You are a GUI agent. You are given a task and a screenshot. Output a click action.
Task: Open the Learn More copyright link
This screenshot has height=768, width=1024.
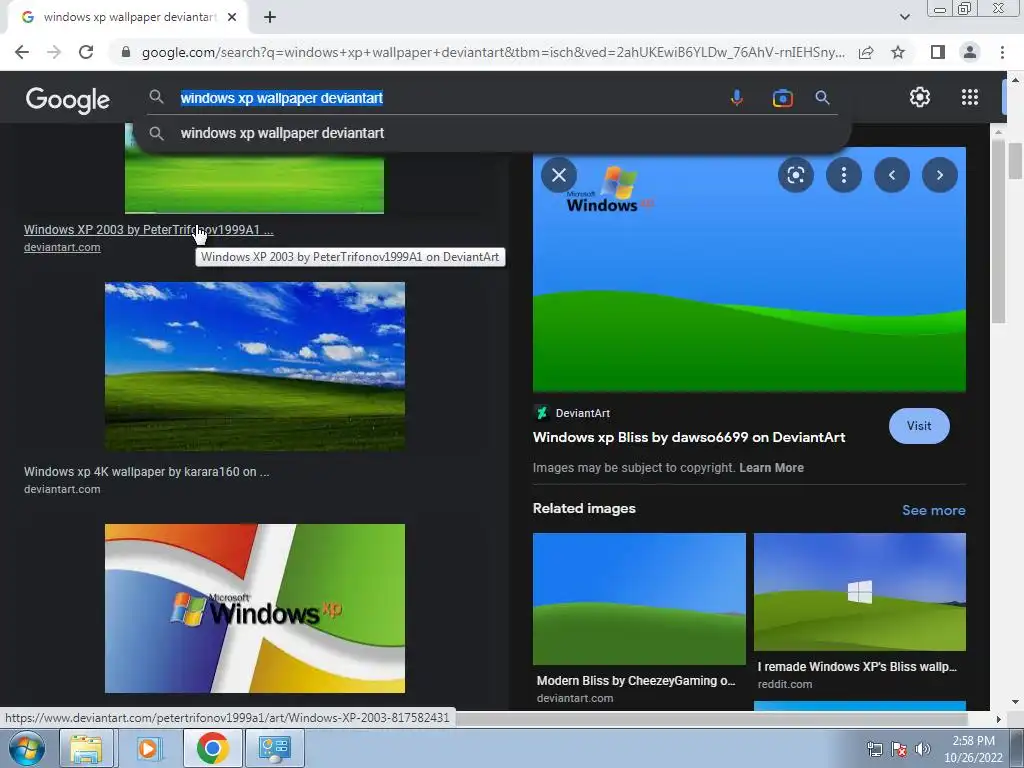pyautogui.click(x=771, y=468)
